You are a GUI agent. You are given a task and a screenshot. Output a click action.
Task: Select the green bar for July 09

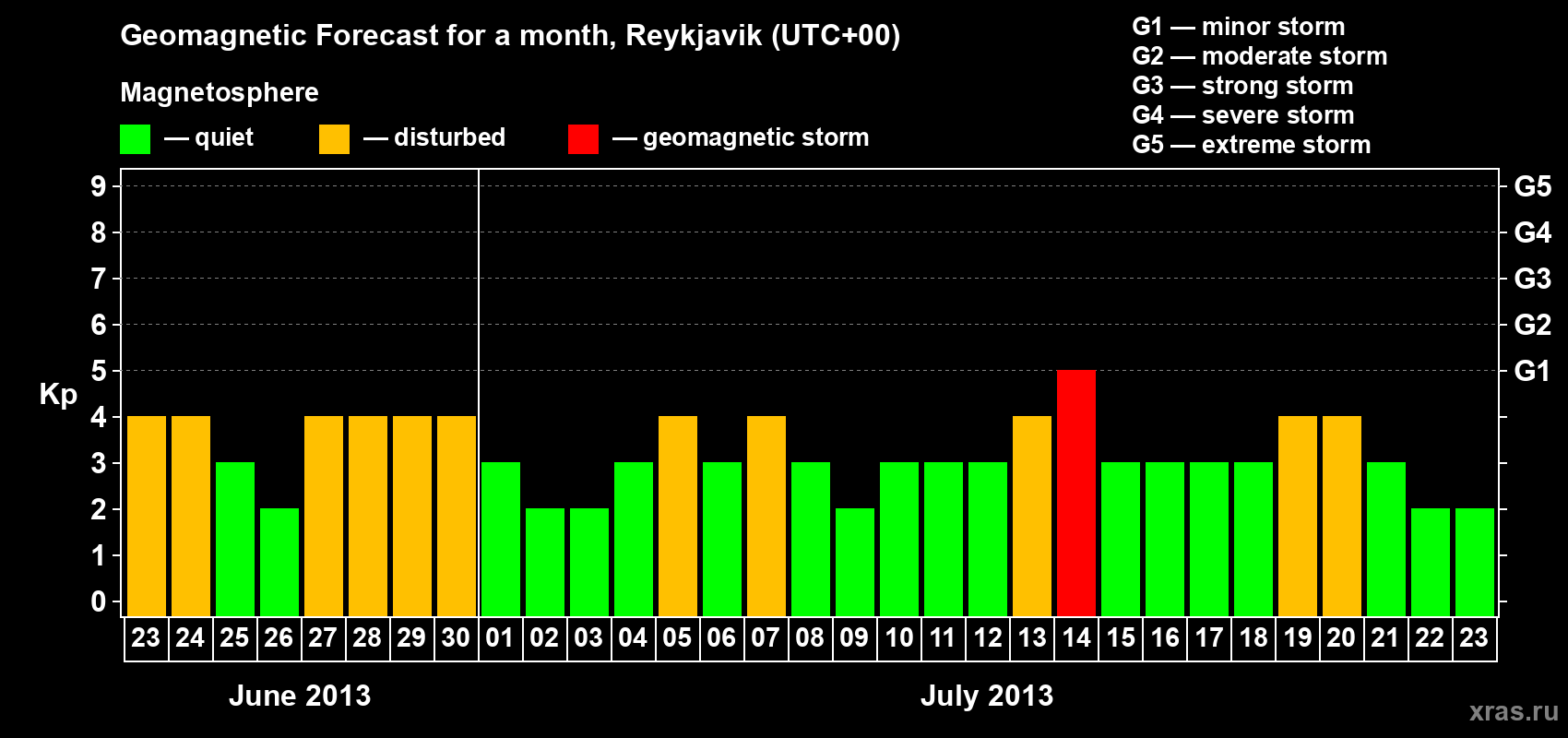point(855,562)
